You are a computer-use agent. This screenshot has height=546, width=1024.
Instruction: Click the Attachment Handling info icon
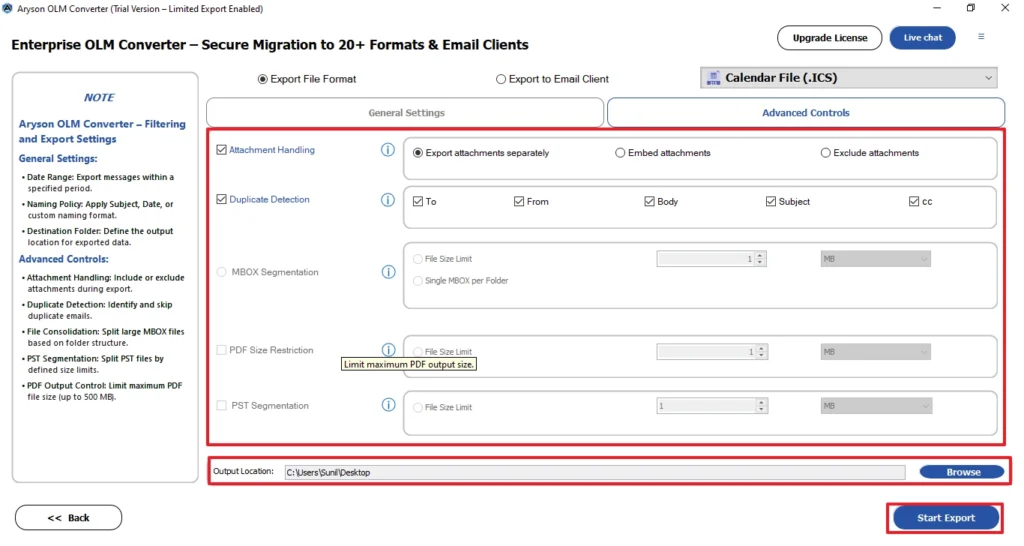(388, 150)
